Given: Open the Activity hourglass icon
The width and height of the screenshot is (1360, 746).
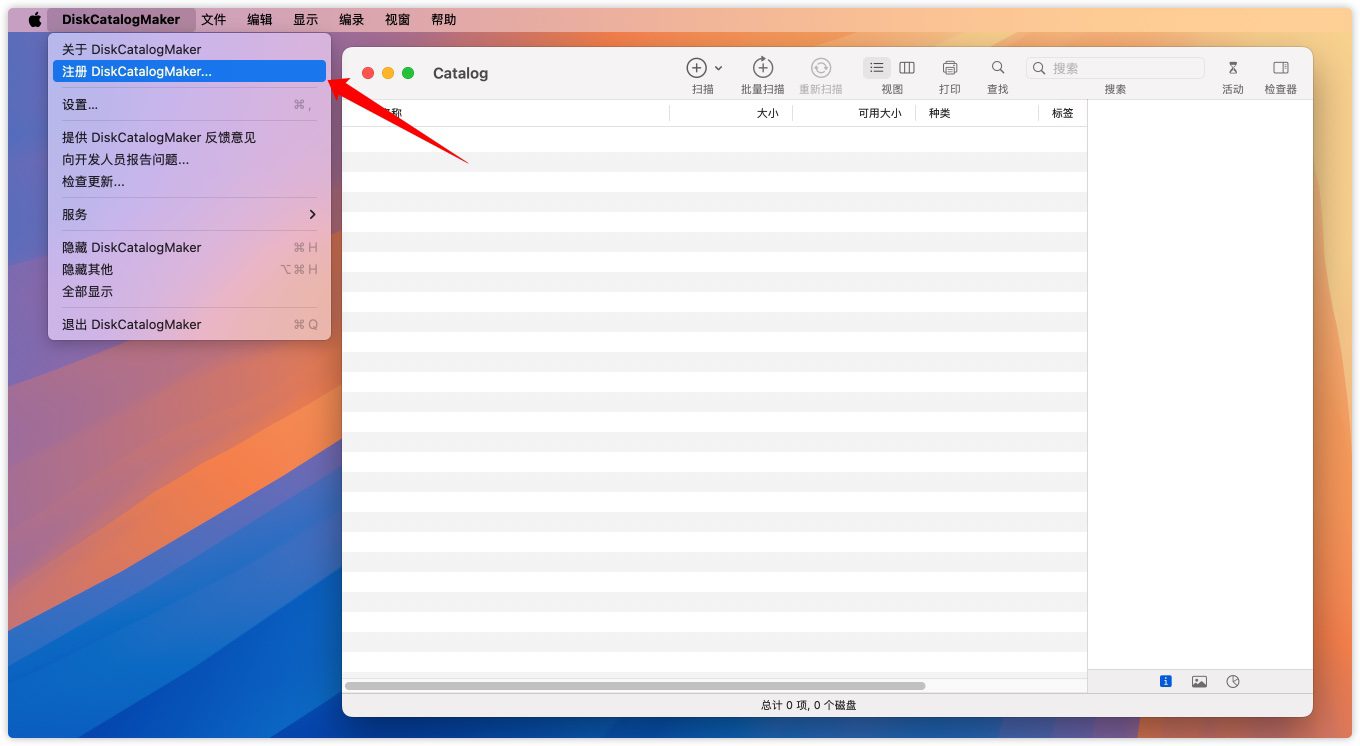Looking at the screenshot, I should pyautogui.click(x=1232, y=68).
